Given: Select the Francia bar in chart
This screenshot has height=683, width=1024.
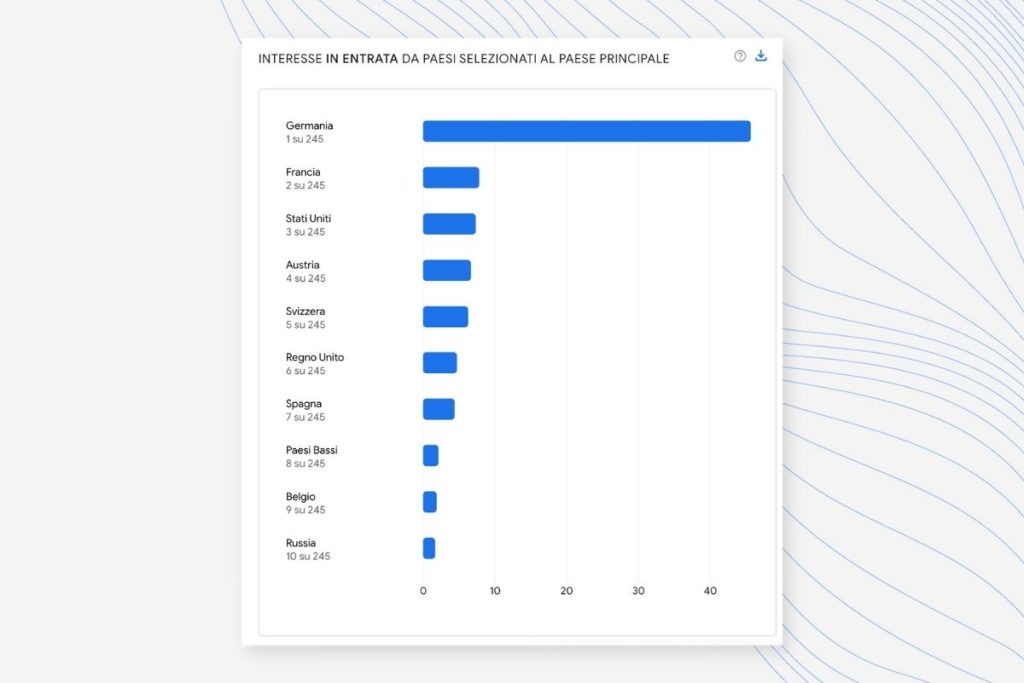Looking at the screenshot, I should [451, 178].
